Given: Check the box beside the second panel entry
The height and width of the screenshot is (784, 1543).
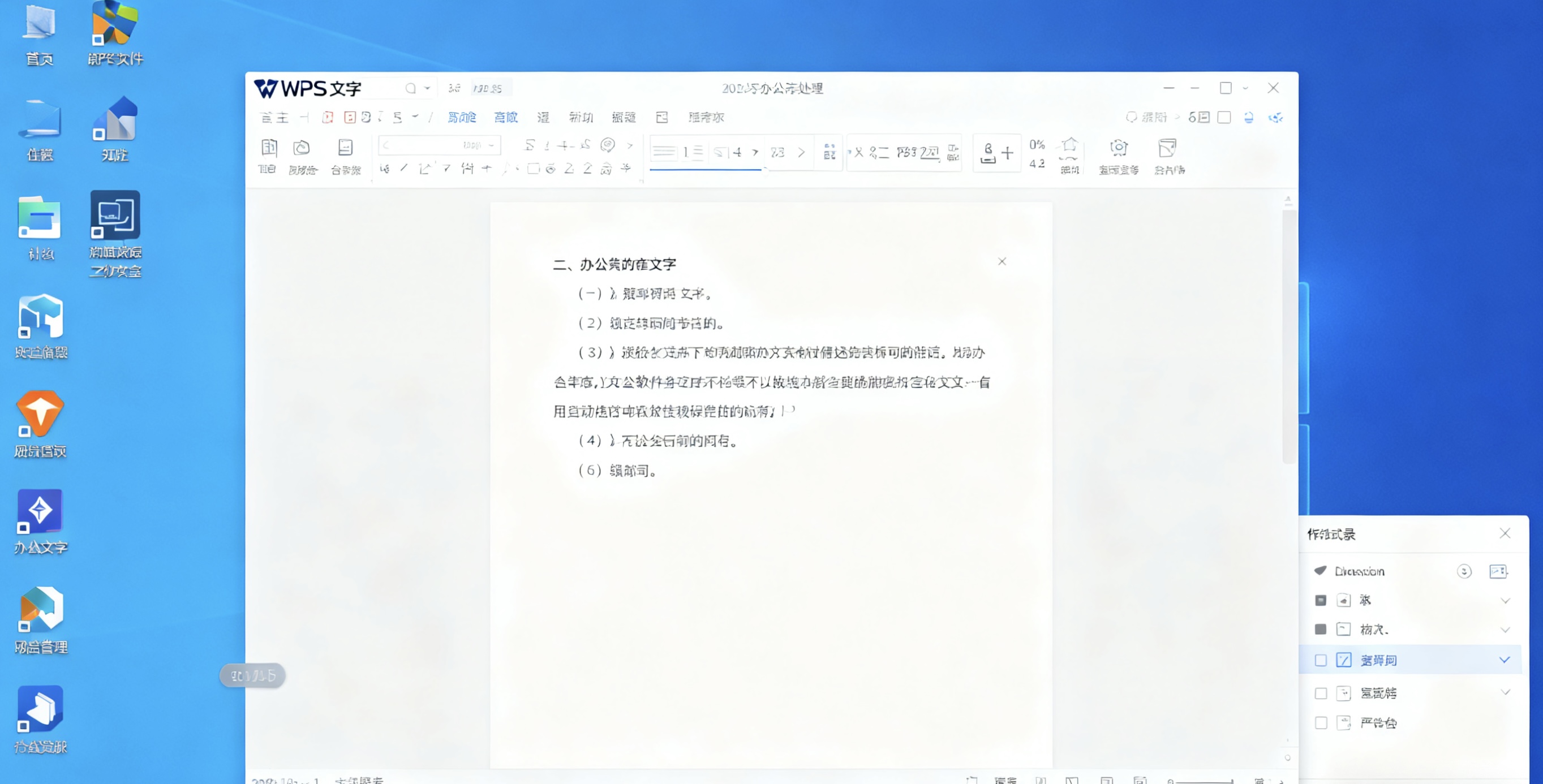Looking at the screenshot, I should [x=1321, y=630].
